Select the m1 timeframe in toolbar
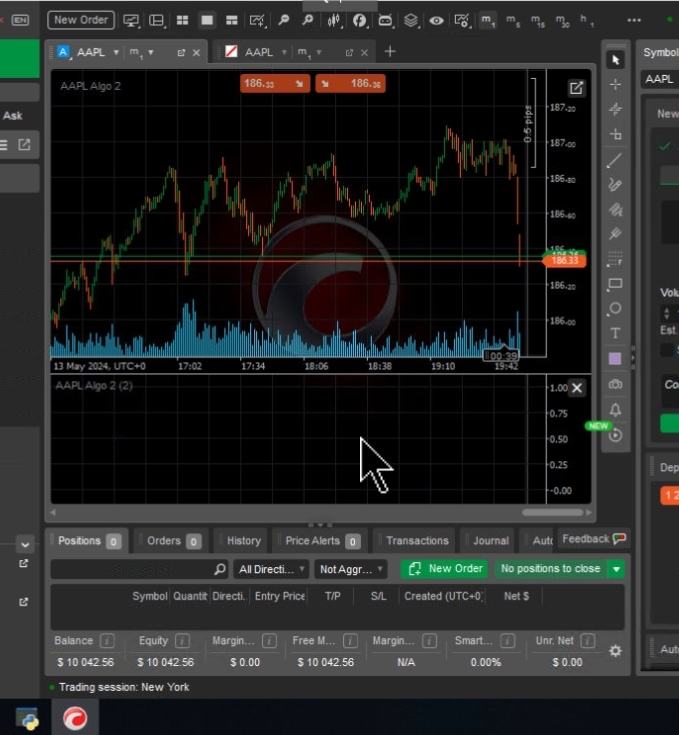 pyautogui.click(x=487, y=20)
